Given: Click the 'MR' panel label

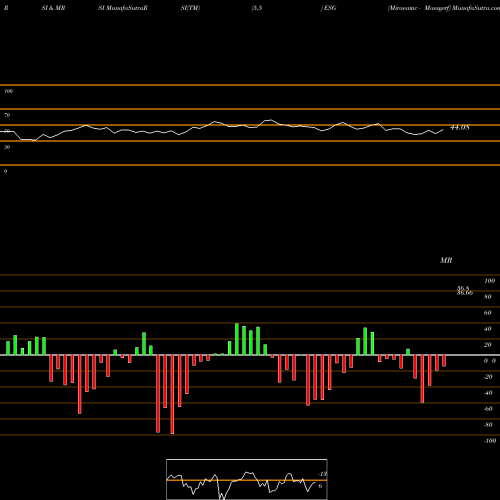Looking at the screenshot, I should coord(446,260).
